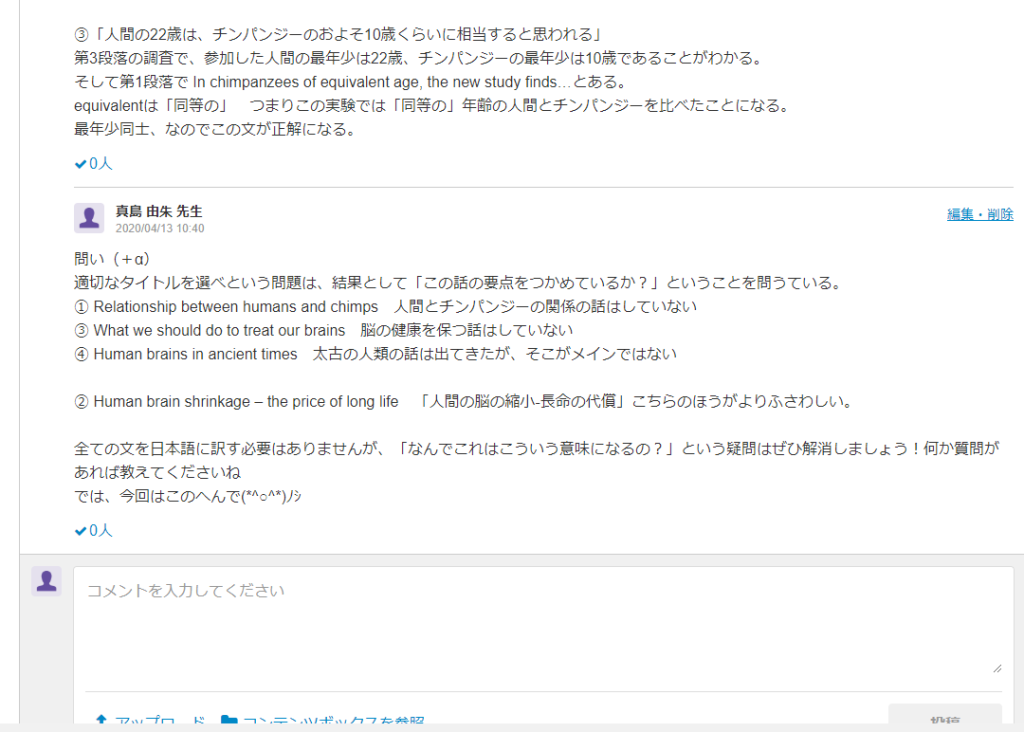Click the 真島 由朱 先生 profile avatar
Image resolution: width=1024 pixels, height=732 pixels.
tap(89, 218)
